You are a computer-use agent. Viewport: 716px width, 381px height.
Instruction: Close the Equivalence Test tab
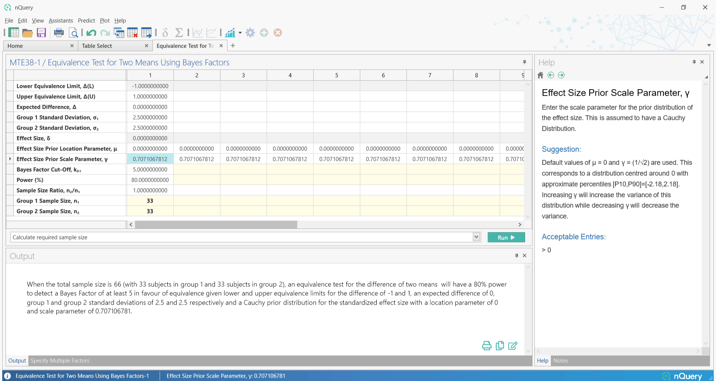click(221, 46)
